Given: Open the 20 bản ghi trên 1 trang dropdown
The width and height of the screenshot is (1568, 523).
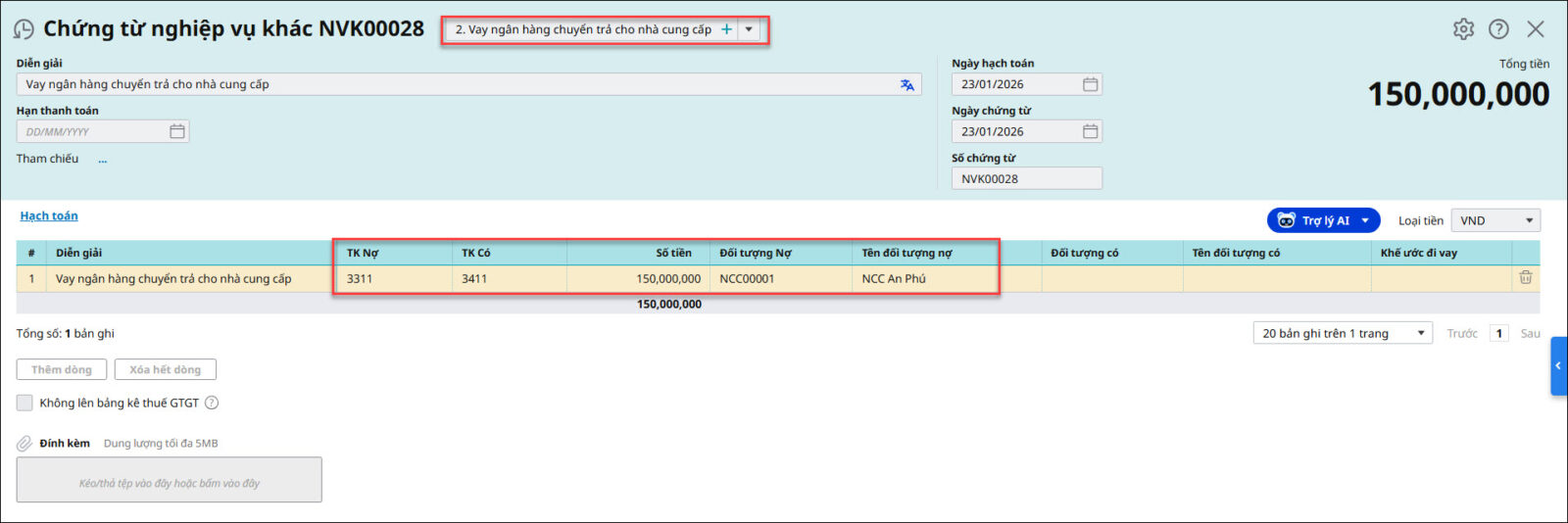Looking at the screenshot, I should (1342, 333).
